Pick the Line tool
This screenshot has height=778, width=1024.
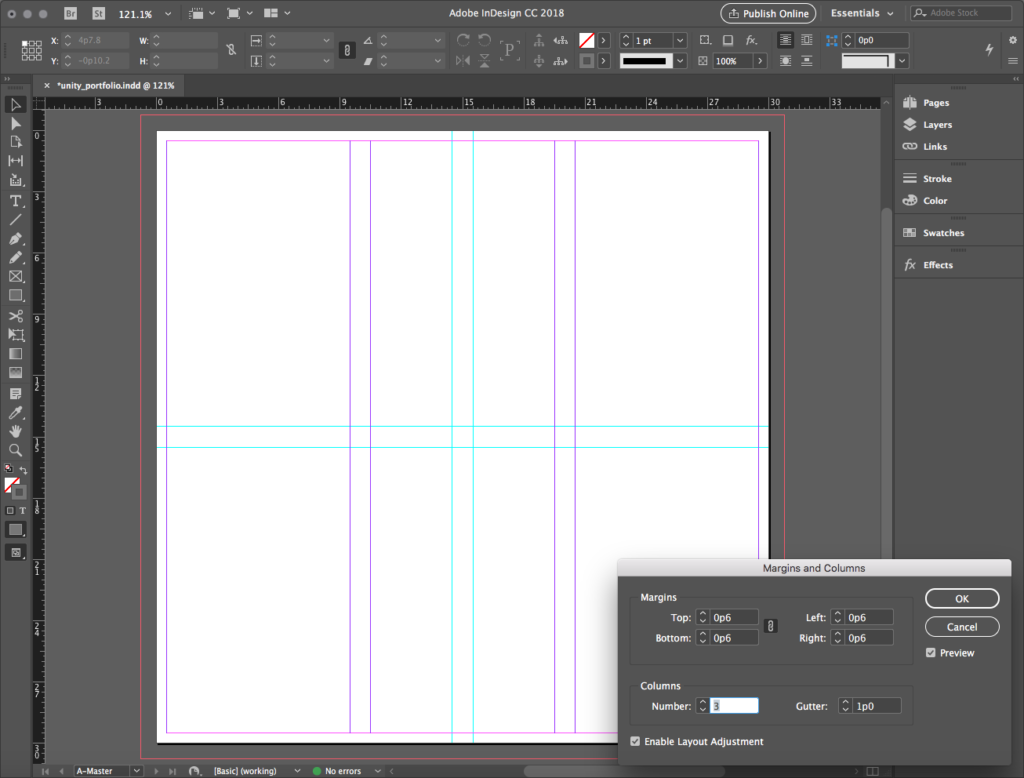16,220
